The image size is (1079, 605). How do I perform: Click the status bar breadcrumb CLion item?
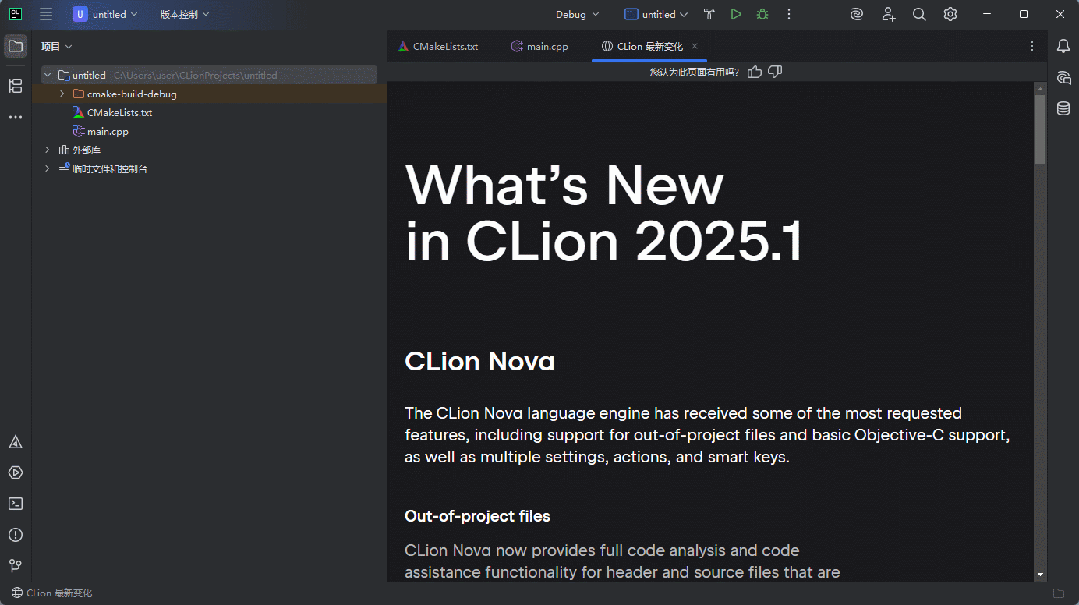tap(52, 593)
